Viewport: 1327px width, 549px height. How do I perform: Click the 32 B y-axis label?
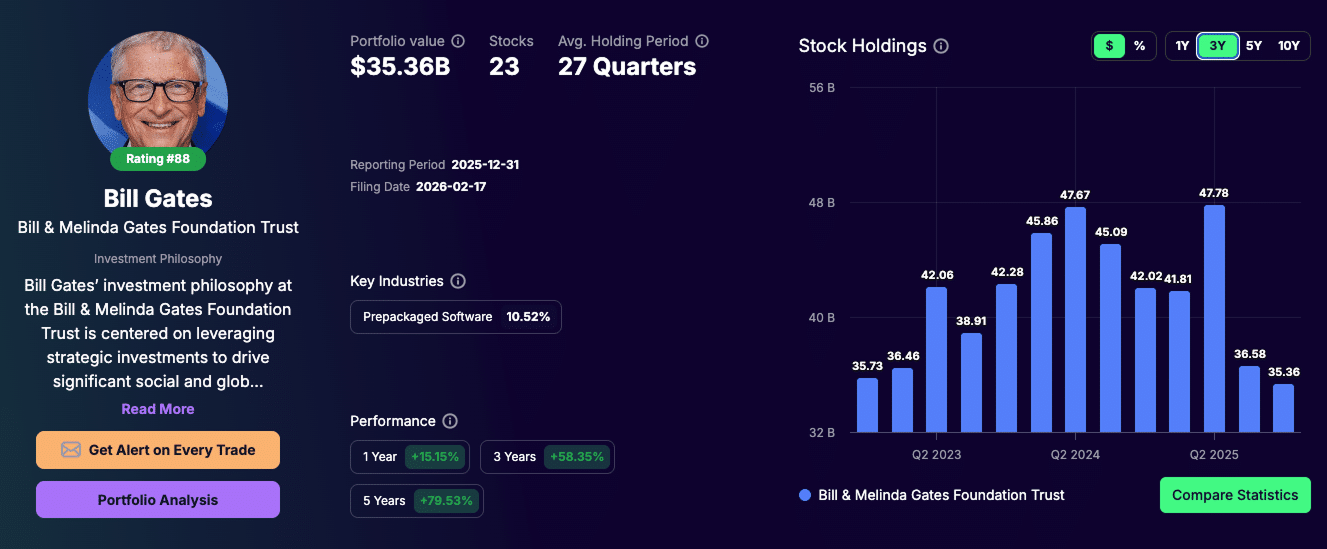[x=822, y=433]
